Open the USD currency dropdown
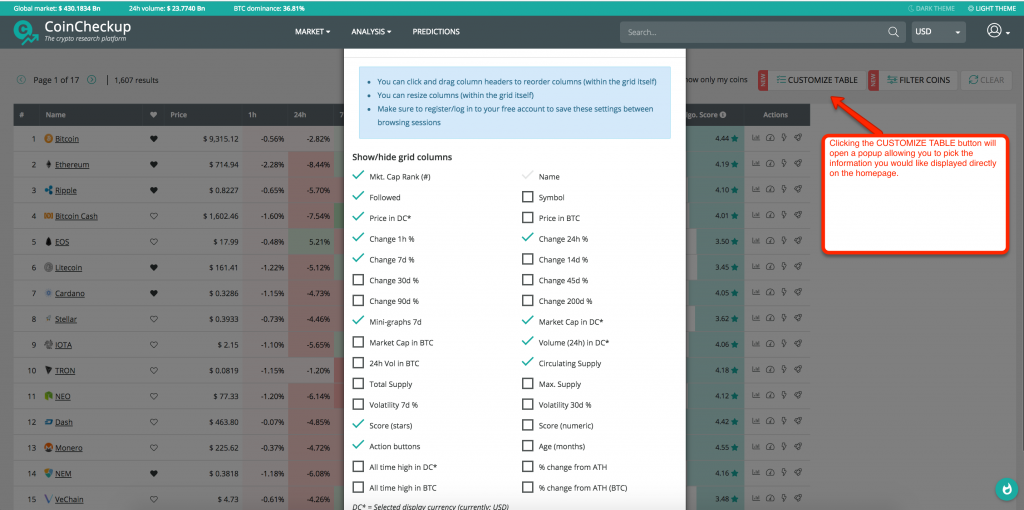The width and height of the screenshot is (1024, 510). pyautogui.click(x=938, y=32)
